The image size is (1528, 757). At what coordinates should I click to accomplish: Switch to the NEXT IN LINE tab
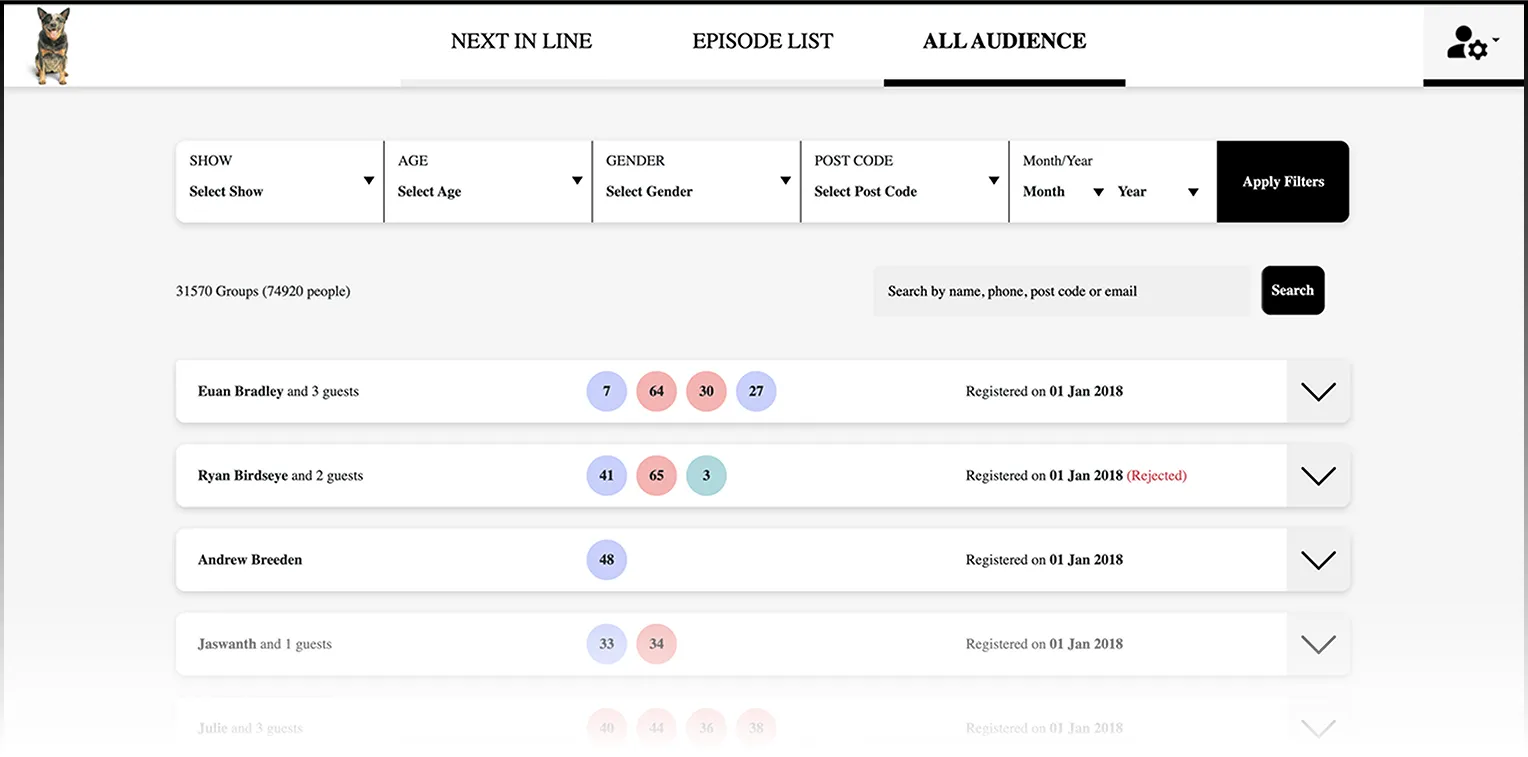(521, 41)
